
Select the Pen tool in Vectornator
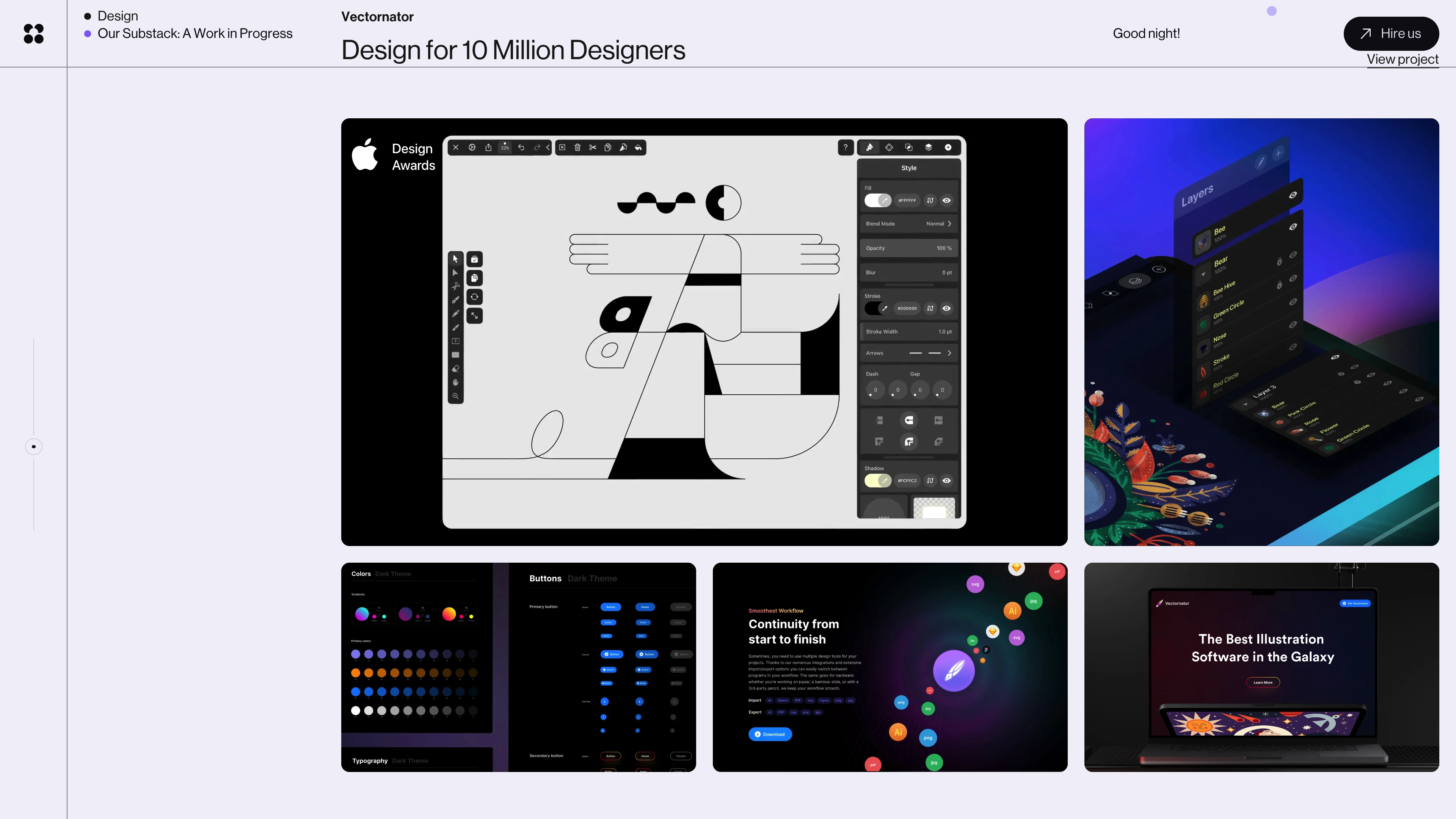[x=455, y=300]
